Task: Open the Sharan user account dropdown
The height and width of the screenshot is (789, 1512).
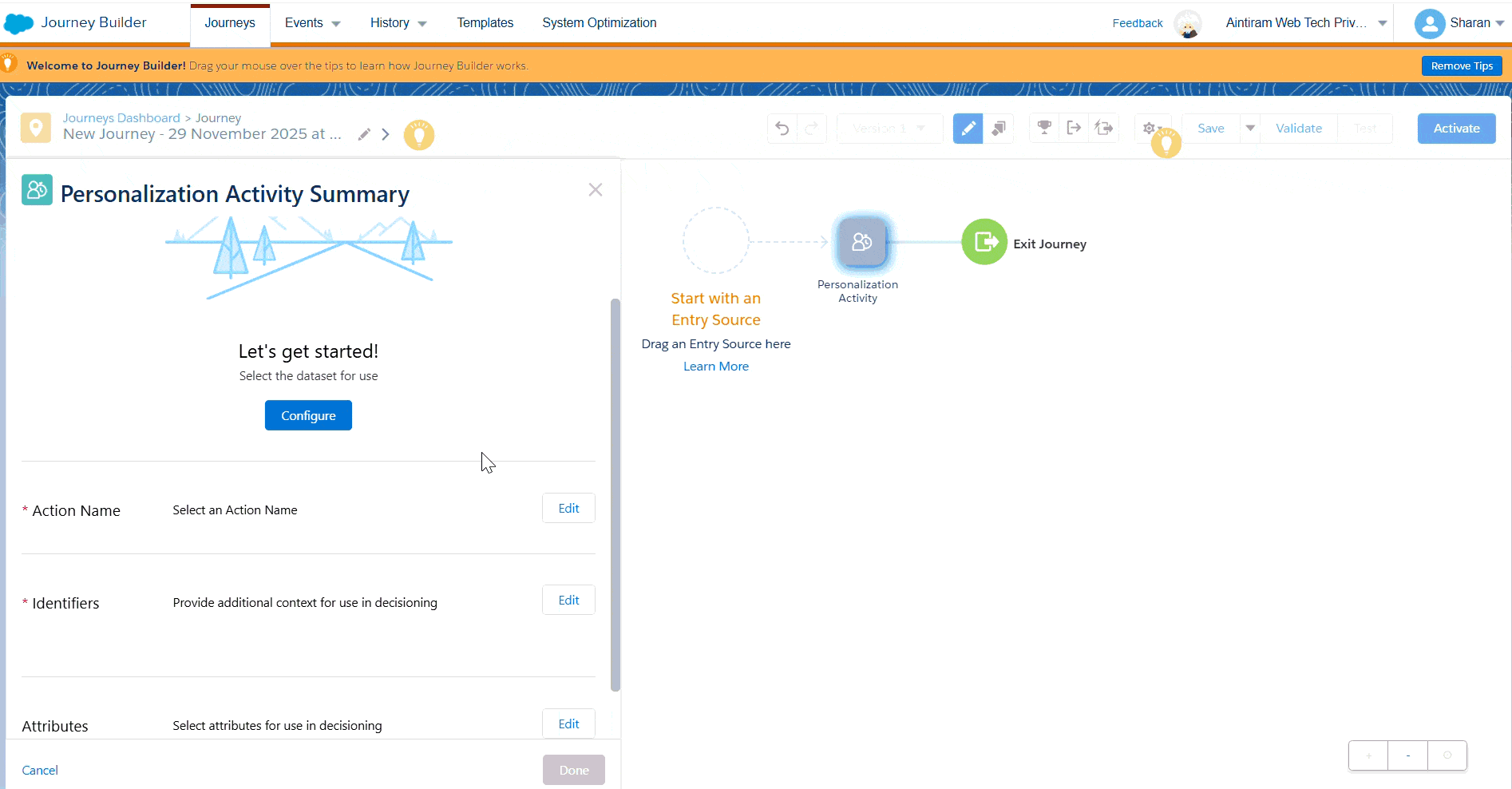Action: (x=1459, y=23)
